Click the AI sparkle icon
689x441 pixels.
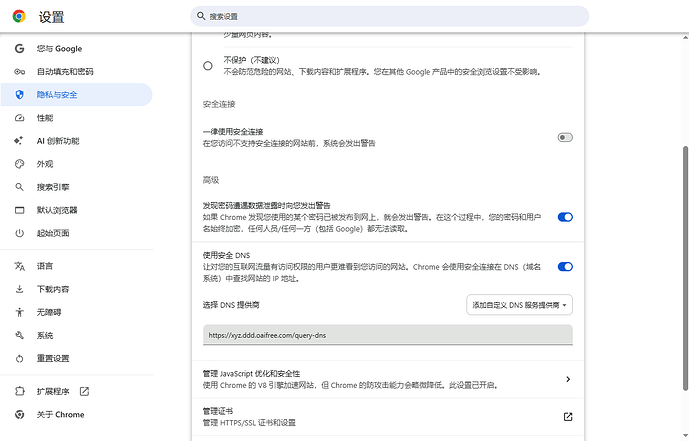tap(18, 141)
